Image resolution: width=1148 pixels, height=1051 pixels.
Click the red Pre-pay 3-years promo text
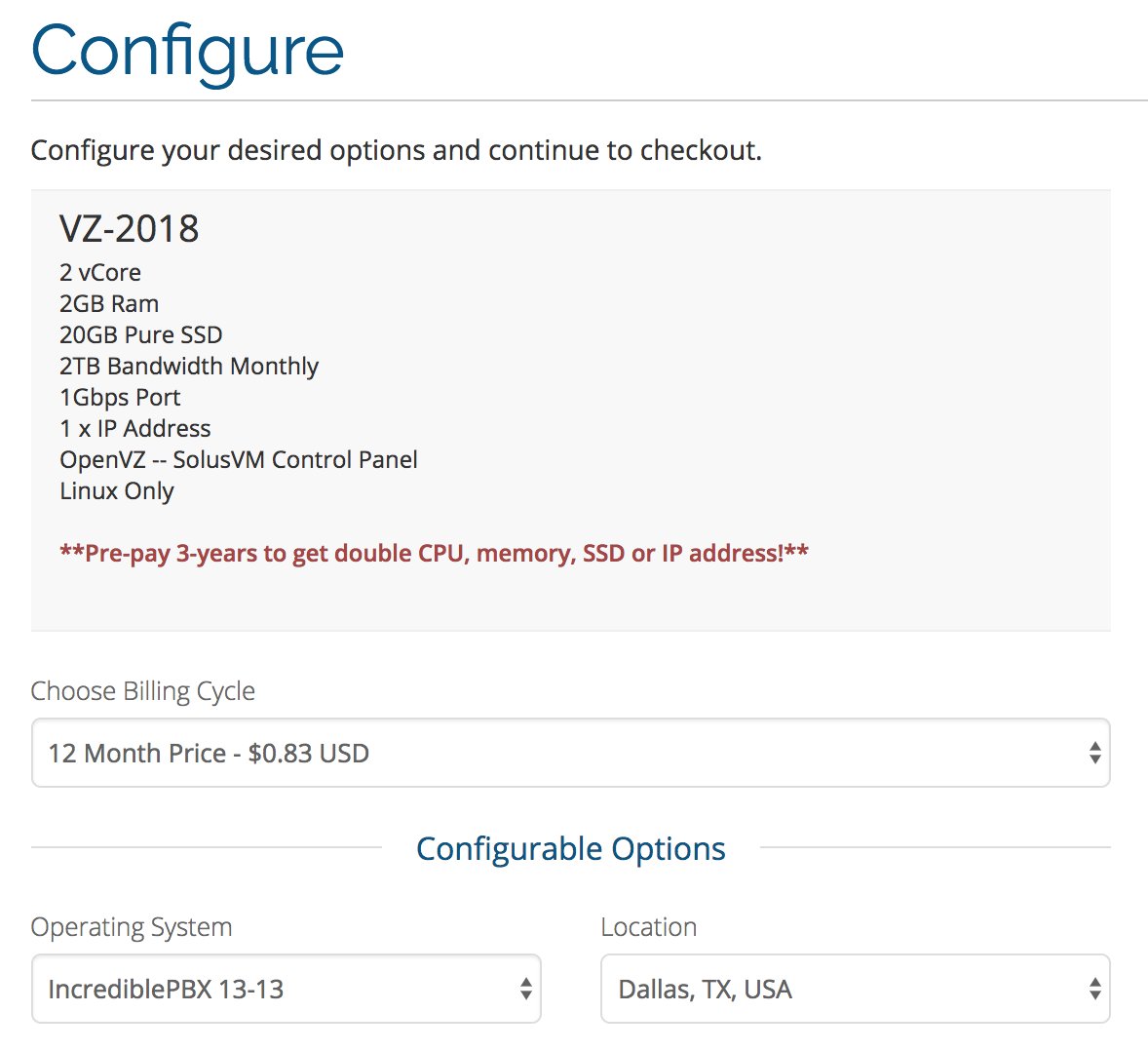[x=435, y=553]
